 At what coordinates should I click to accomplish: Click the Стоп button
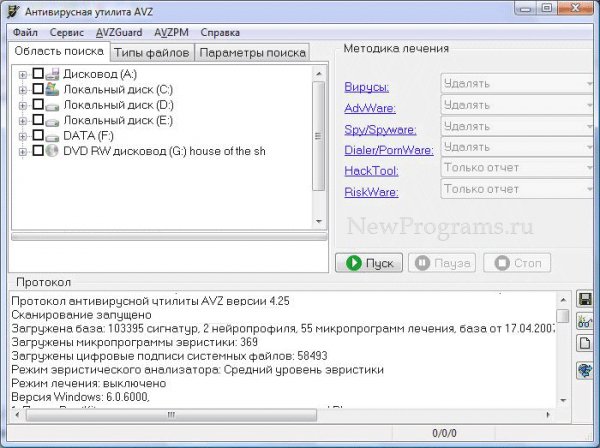coord(517,263)
